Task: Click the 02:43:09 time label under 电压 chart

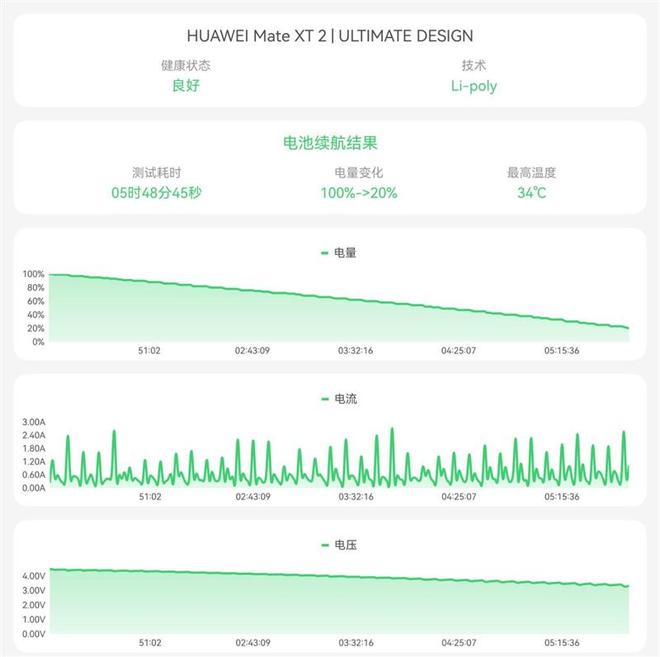Action: (253, 643)
